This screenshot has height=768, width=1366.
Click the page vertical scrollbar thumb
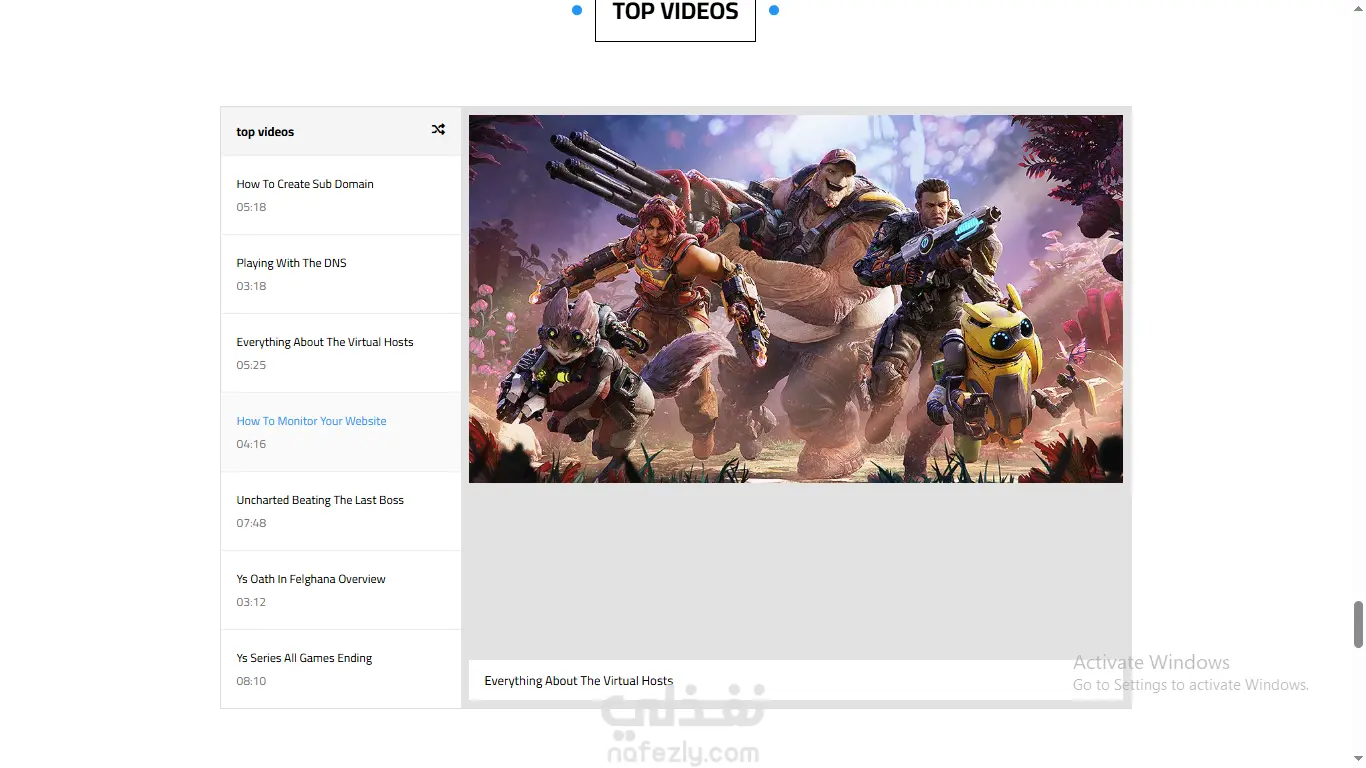[x=1358, y=624]
